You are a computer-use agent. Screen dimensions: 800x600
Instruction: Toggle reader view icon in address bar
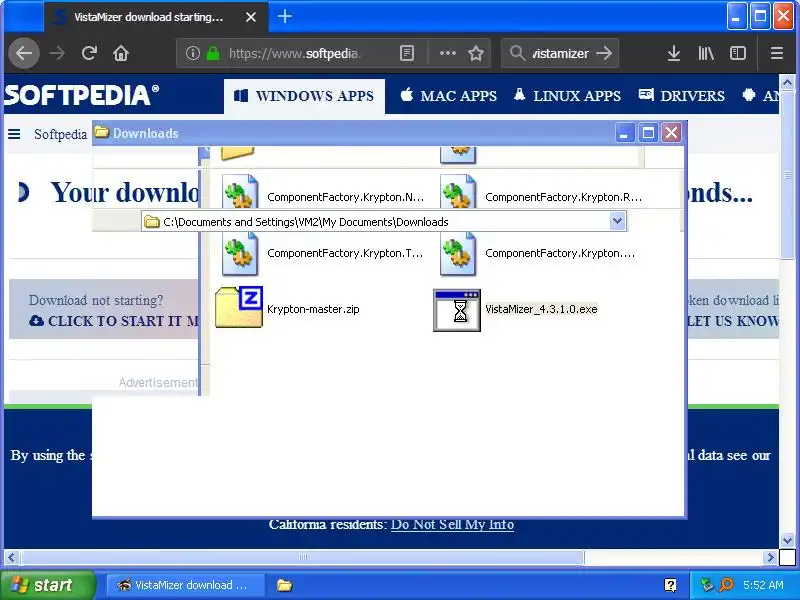coord(407,53)
